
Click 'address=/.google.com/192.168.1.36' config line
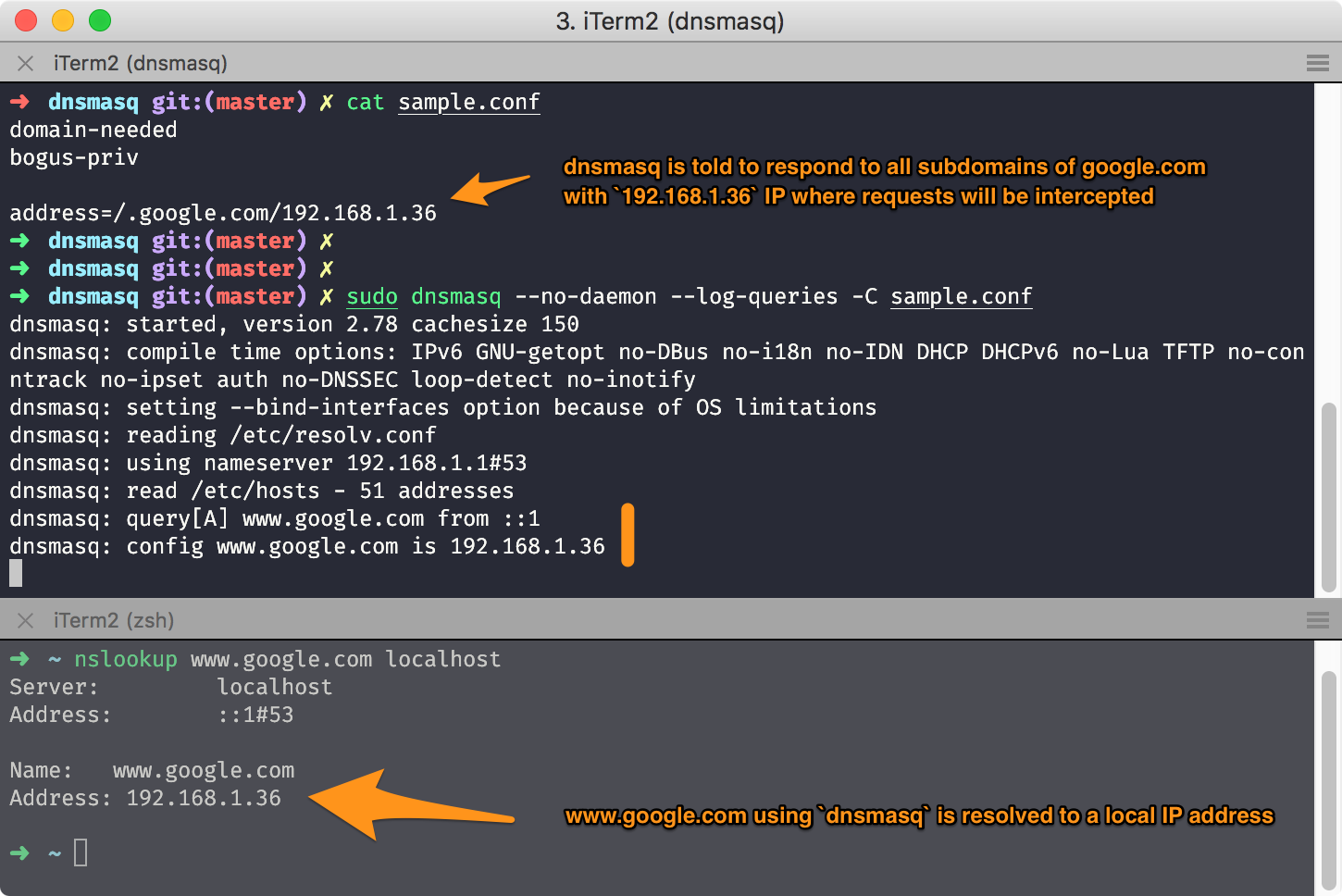pos(223,213)
